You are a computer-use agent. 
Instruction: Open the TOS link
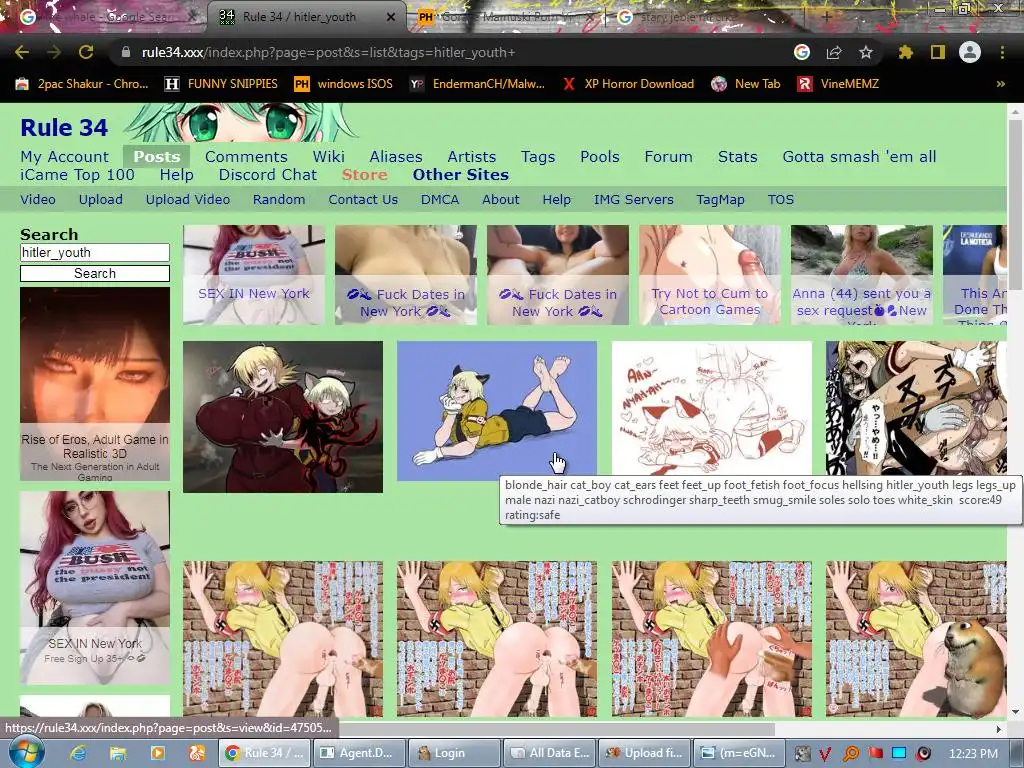781,200
